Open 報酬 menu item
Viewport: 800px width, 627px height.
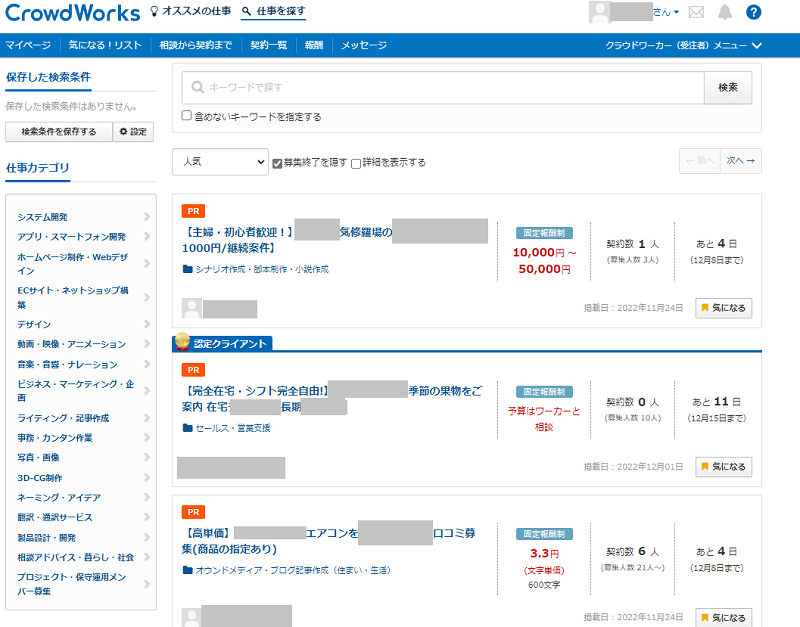pyautogui.click(x=314, y=45)
